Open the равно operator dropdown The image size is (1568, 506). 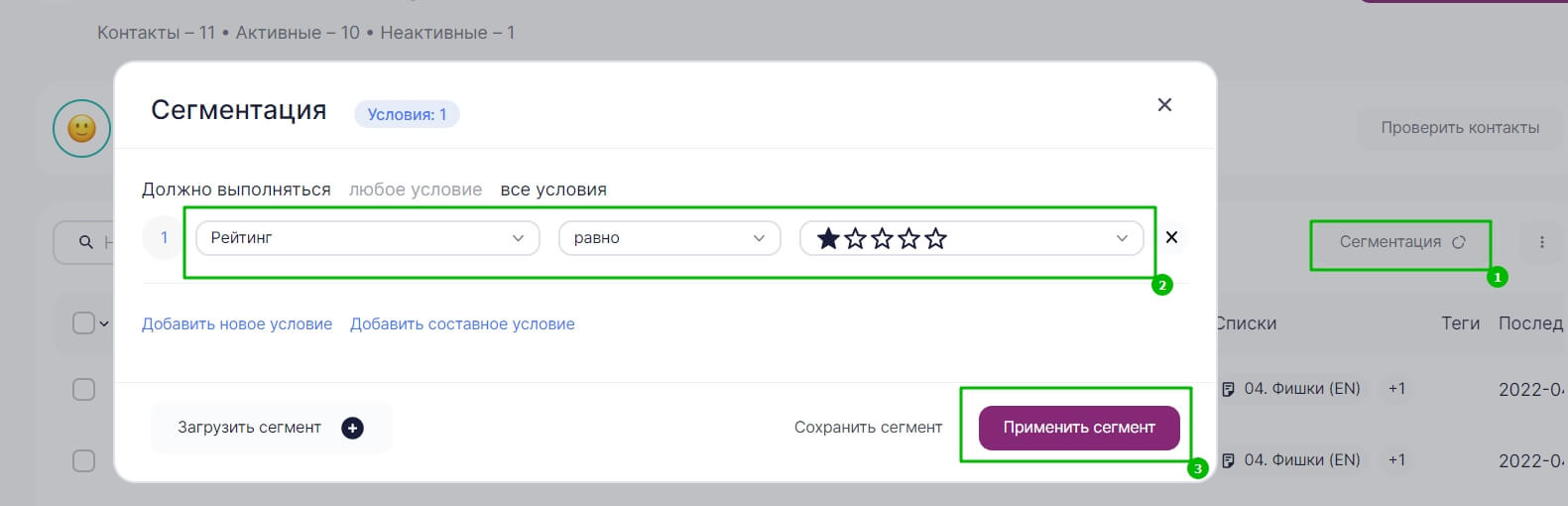669,238
